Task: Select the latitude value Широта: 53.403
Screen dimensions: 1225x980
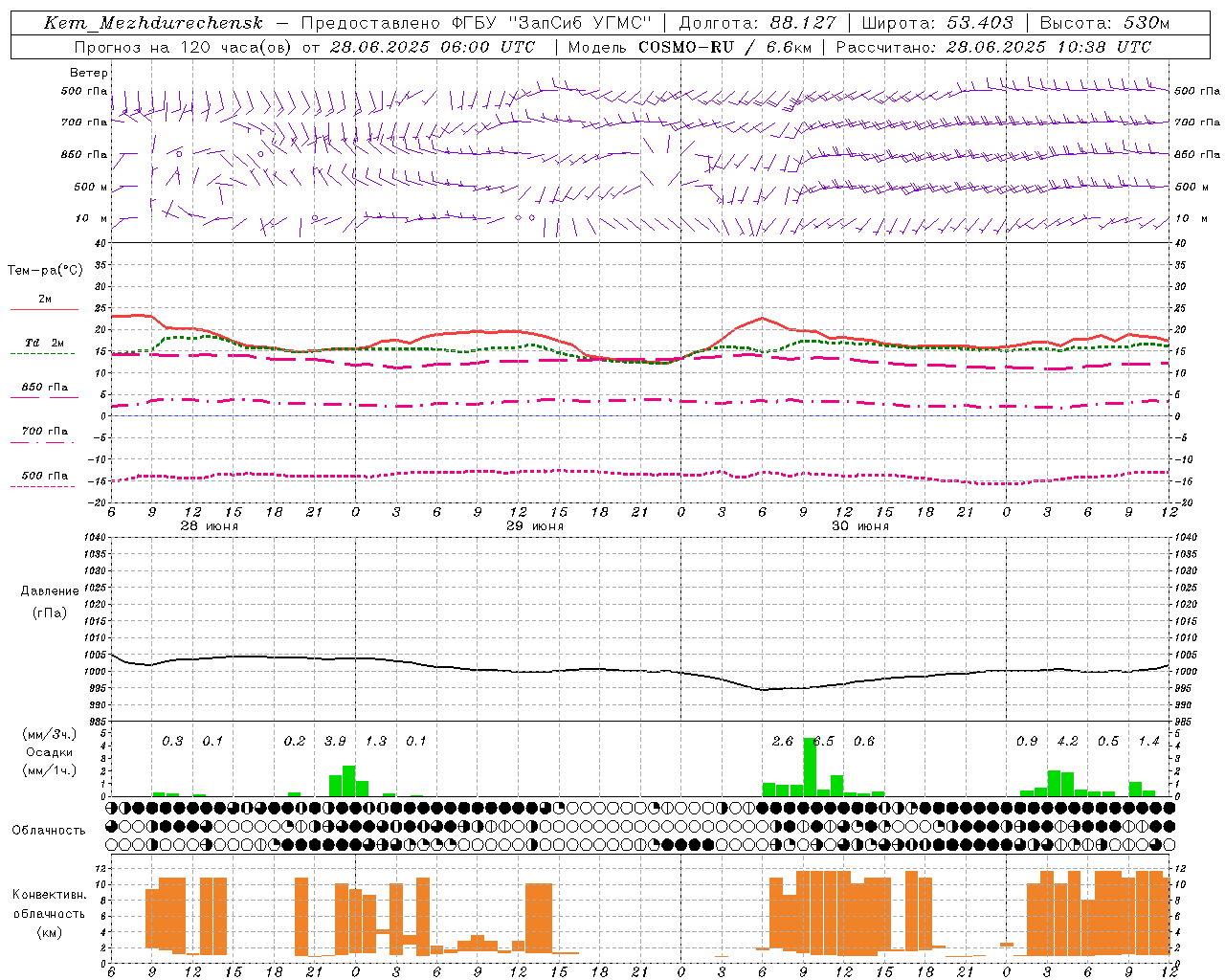Action: (x=937, y=24)
